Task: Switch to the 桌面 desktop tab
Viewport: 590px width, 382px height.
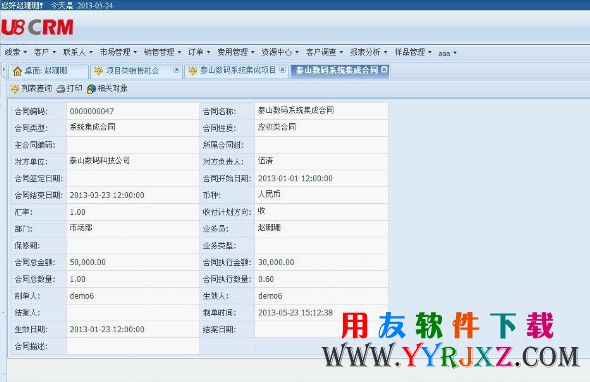Action: pyautogui.click(x=48, y=71)
